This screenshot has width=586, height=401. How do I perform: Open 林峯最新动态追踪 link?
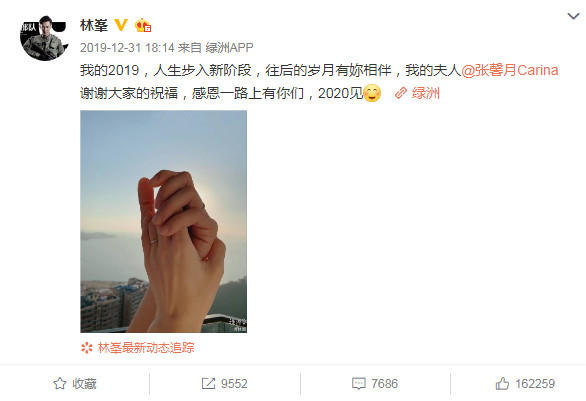coord(146,348)
